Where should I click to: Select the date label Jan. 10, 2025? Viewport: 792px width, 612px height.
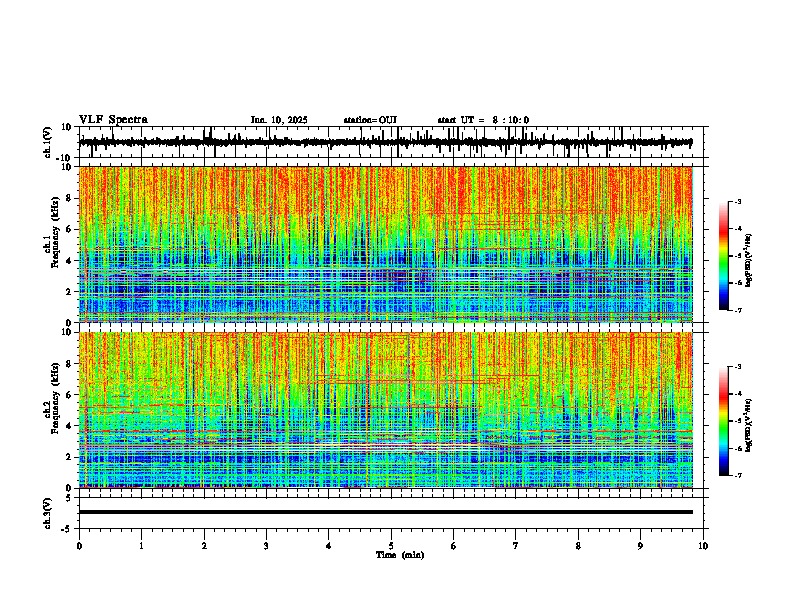point(279,120)
